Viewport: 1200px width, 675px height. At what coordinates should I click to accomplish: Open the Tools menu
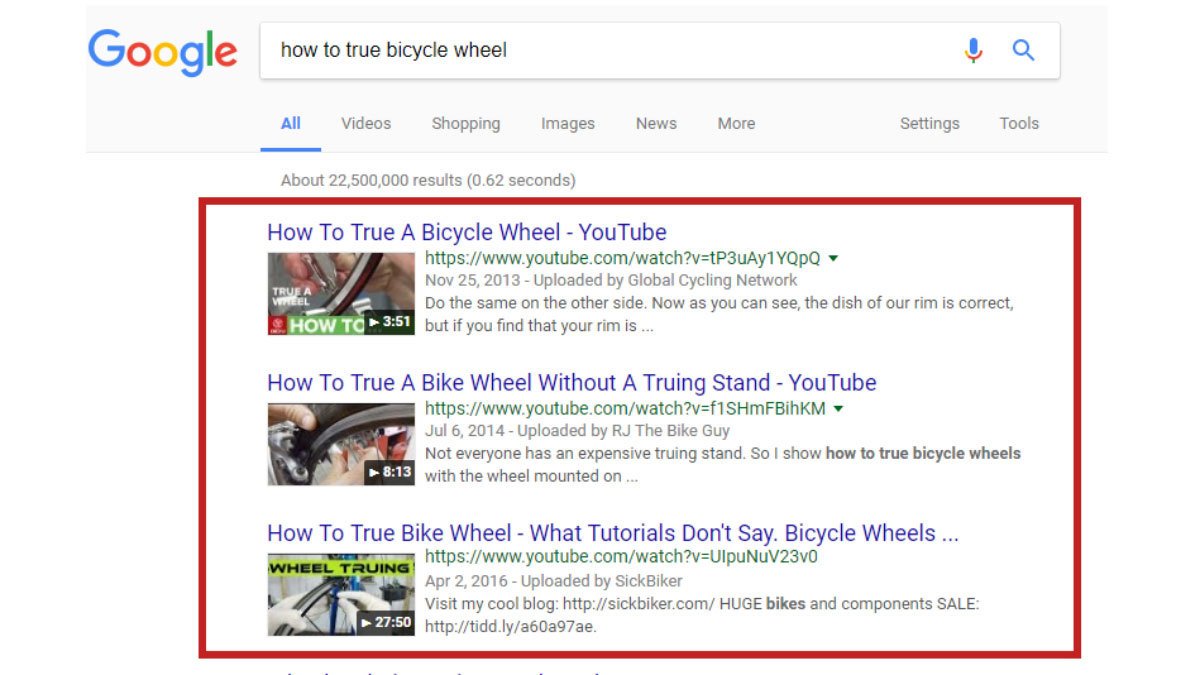tap(1018, 123)
